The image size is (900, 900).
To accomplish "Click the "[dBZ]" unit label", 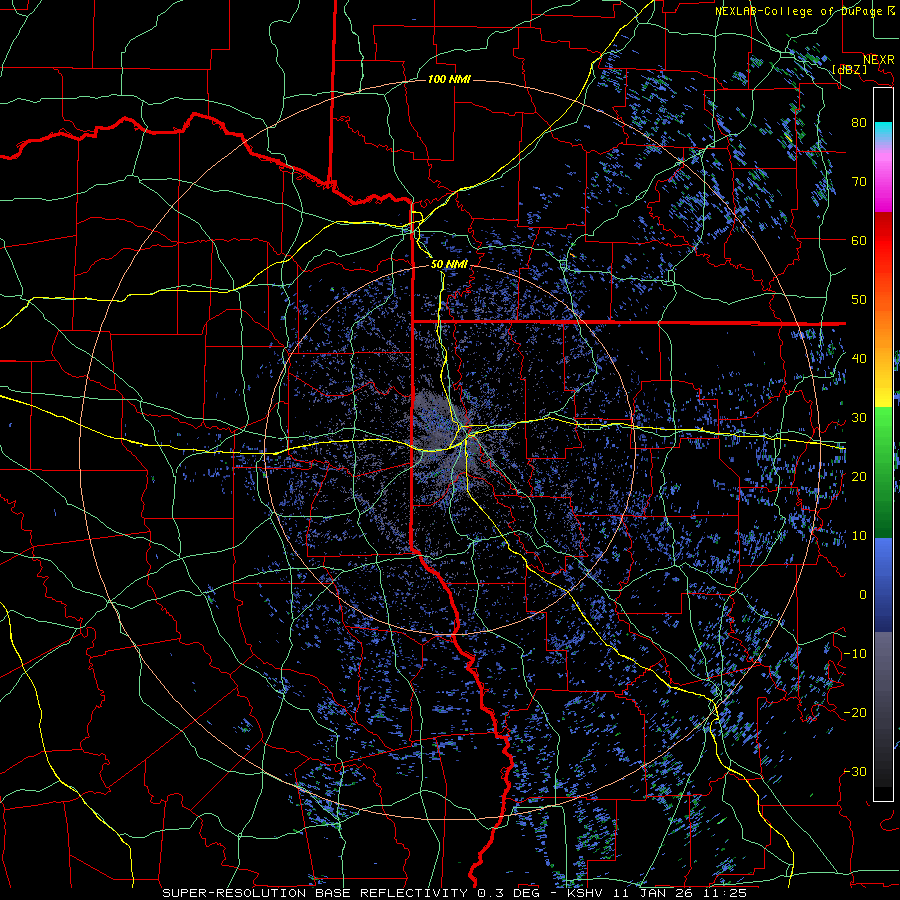I will 849,69.
